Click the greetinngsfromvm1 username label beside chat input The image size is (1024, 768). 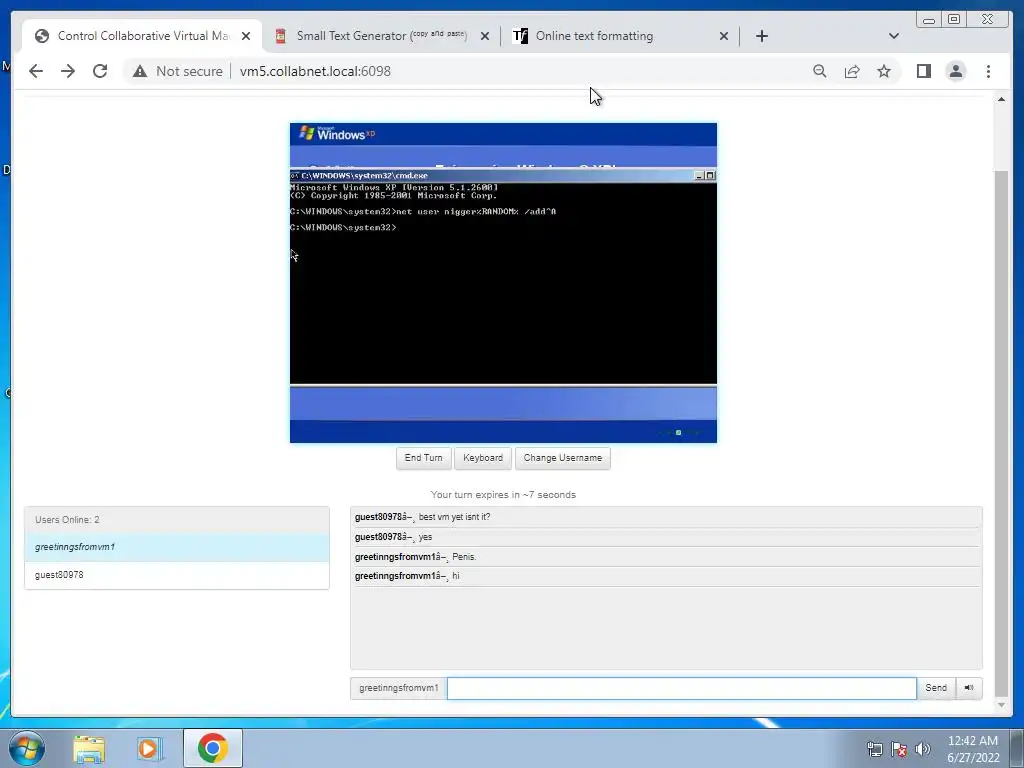pyautogui.click(x=398, y=688)
